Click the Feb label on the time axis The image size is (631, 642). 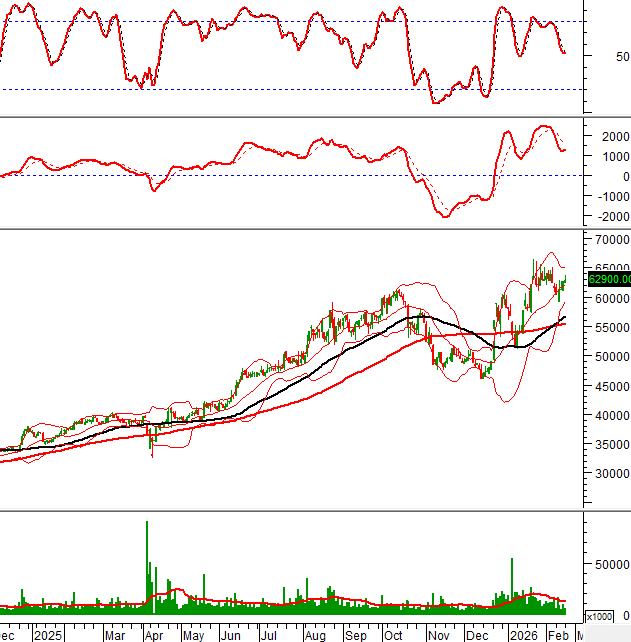tap(557, 635)
